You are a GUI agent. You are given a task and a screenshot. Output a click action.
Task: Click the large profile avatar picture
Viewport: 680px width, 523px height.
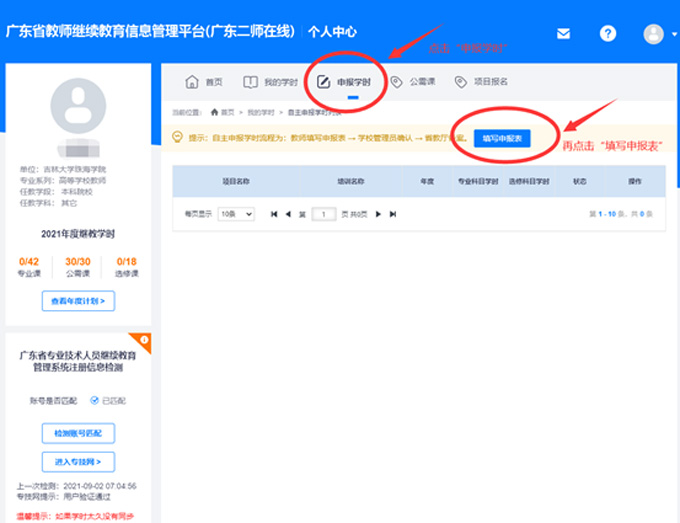click(78, 104)
